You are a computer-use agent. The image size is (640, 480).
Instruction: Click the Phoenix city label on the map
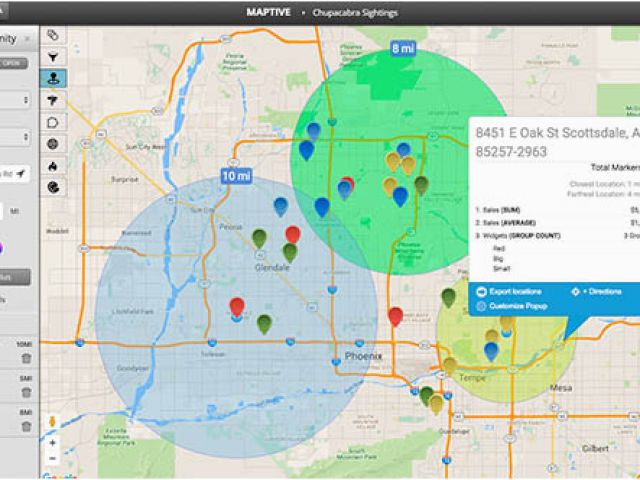click(363, 356)
